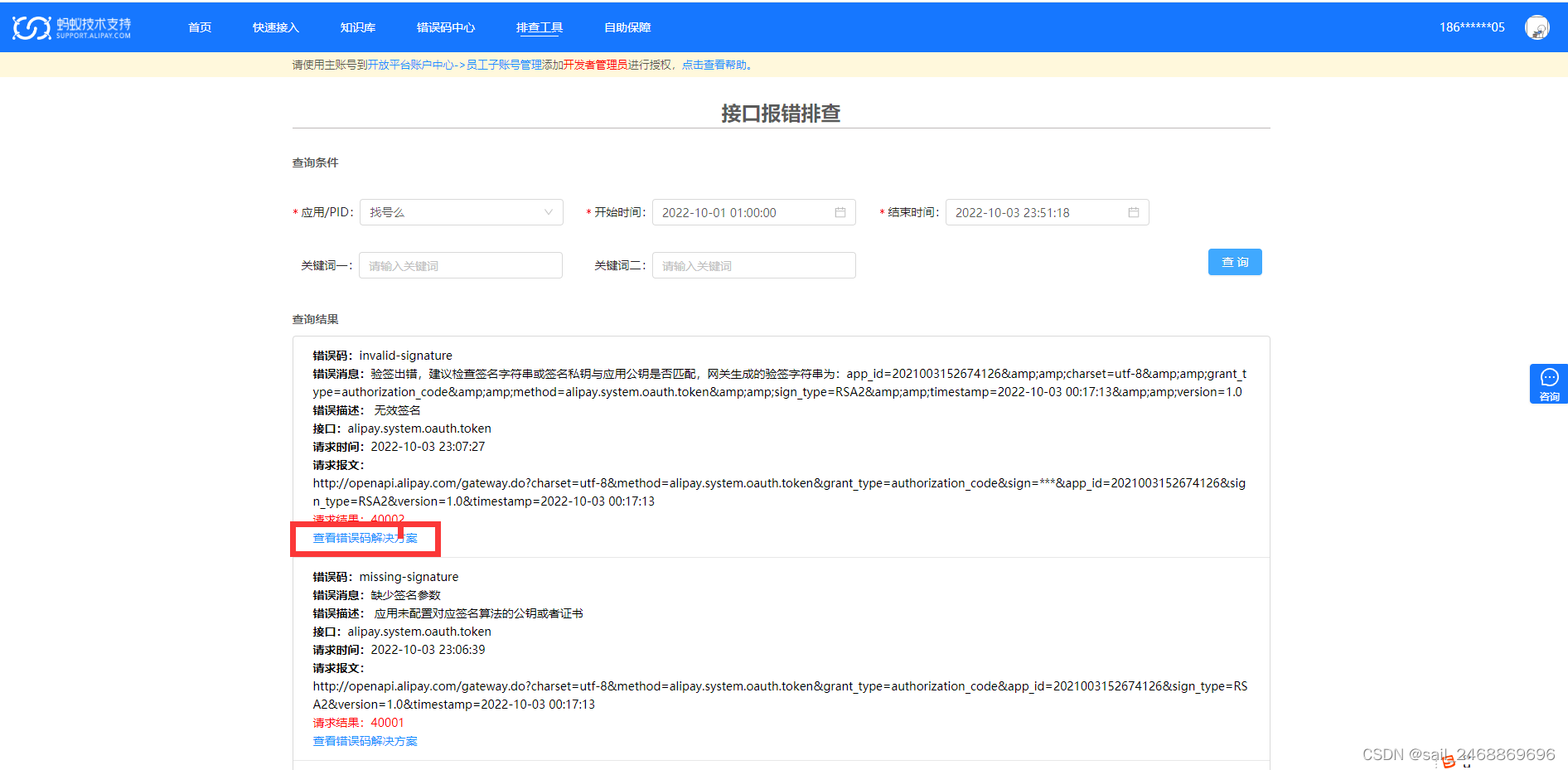Click the Ant technical support logo
This screenshot has width=1568, height=770.
point(72,27)
